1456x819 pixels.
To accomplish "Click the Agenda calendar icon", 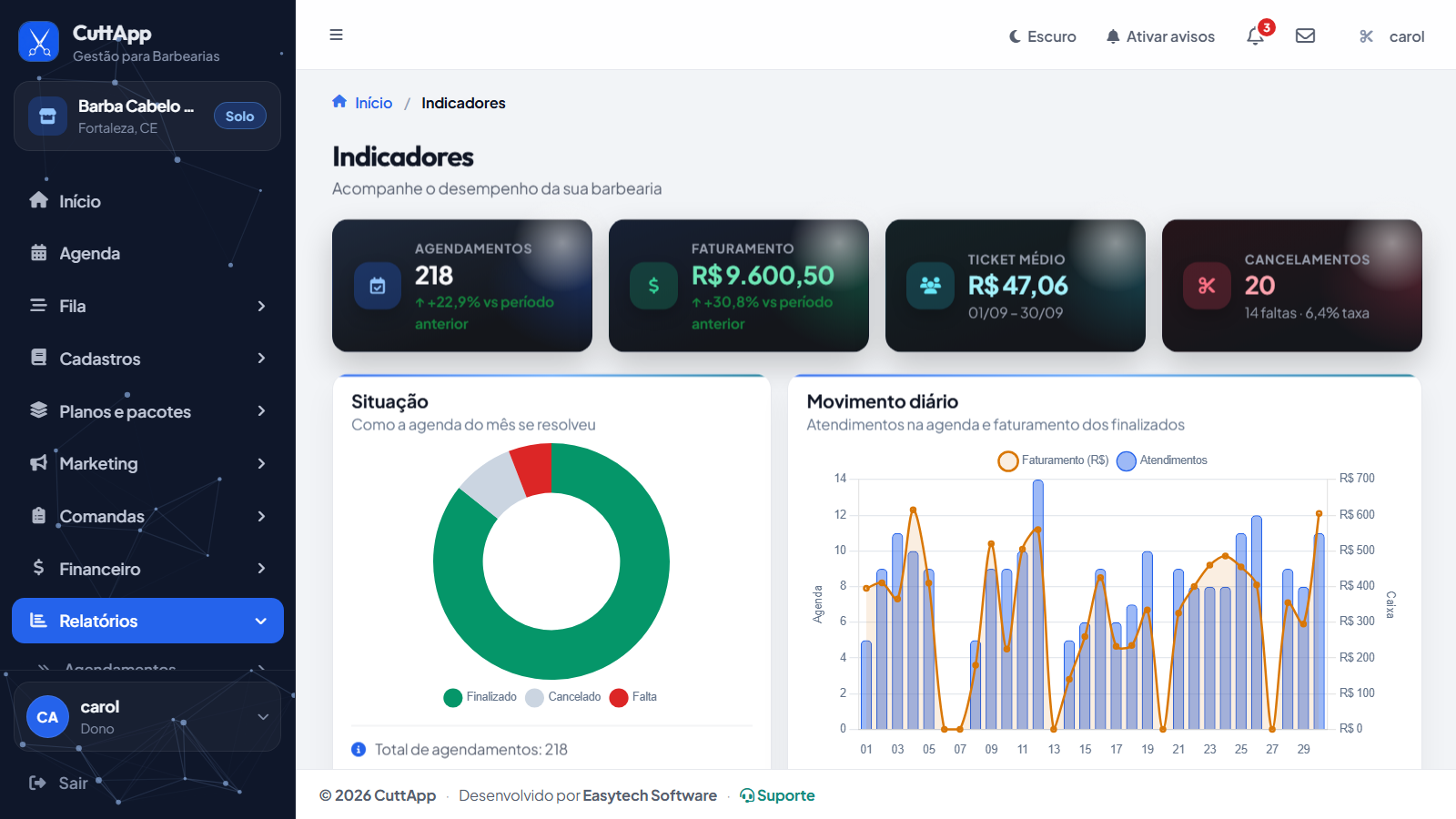I will [38, 253].
